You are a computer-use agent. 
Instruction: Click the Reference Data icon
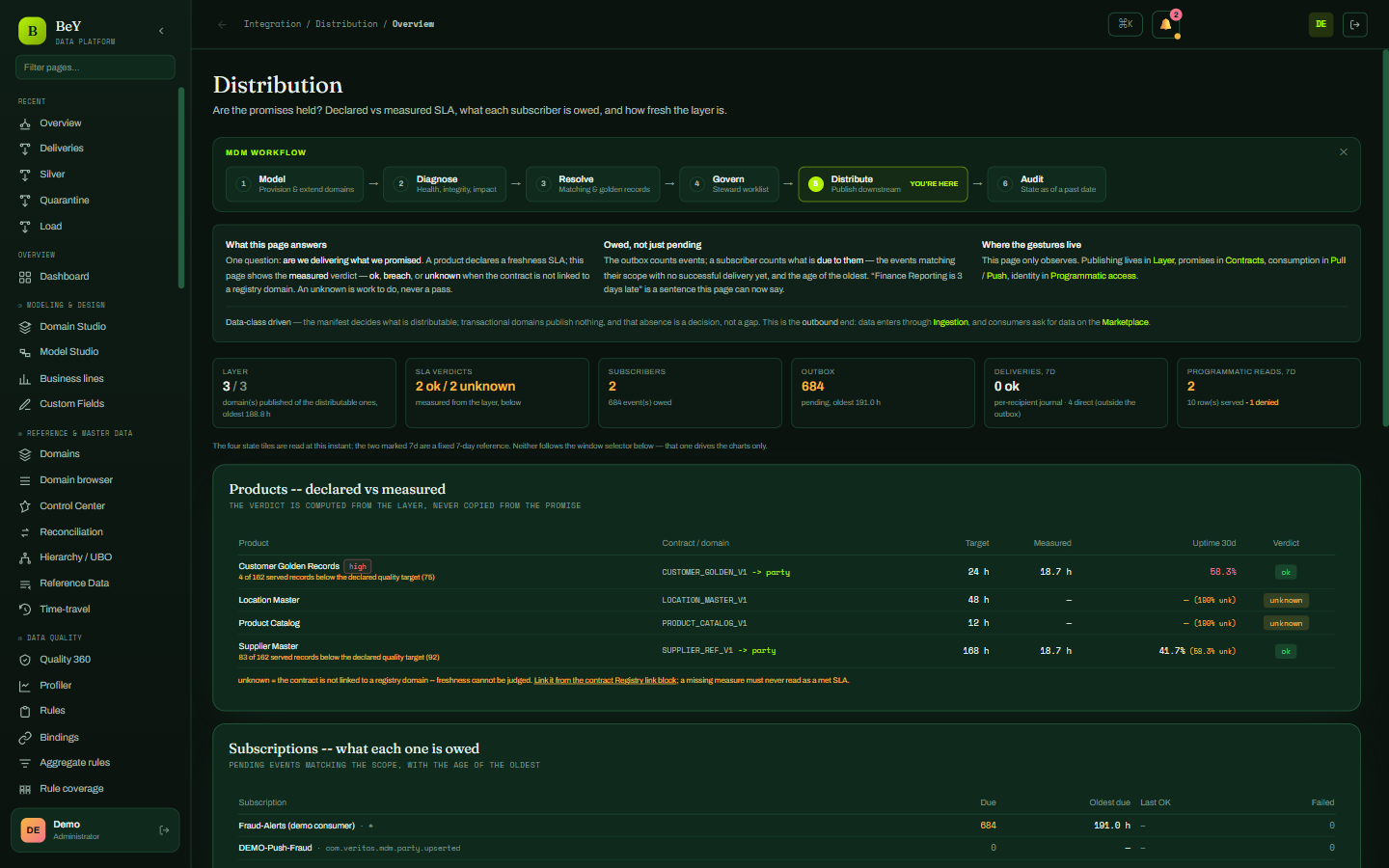click(x=25, y=583)
